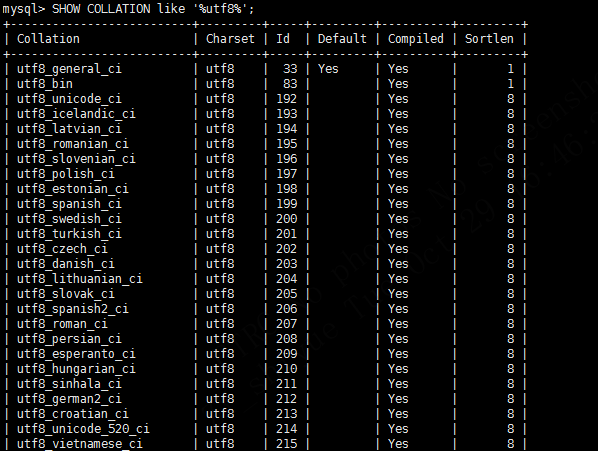The width and height of the screenshot is (598, 451).
Task: Click the utf8_german2_ci collation
Action: coord(69,399)
